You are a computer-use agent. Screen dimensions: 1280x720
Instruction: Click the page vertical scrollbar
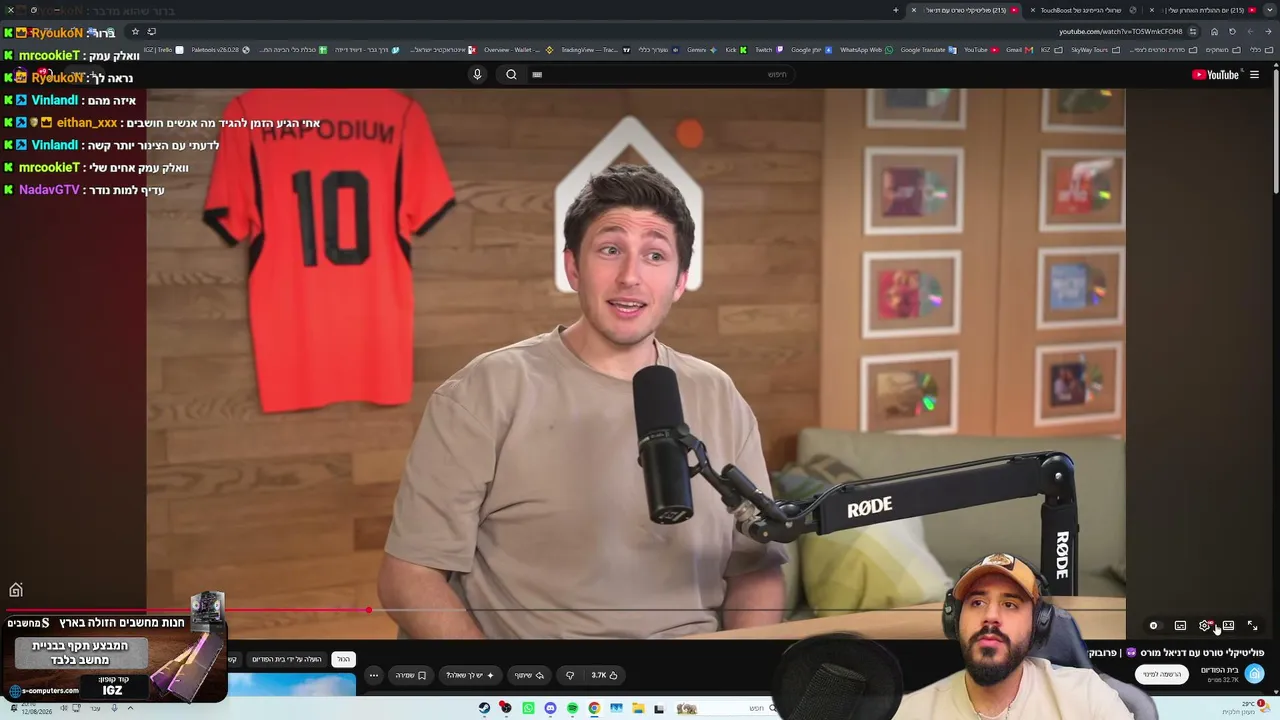(1276, 130)
